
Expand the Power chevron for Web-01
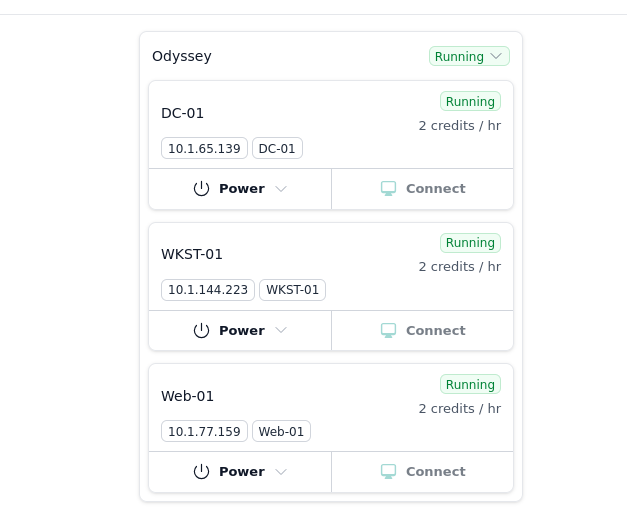pyautogui.click(x=281, y=472)
